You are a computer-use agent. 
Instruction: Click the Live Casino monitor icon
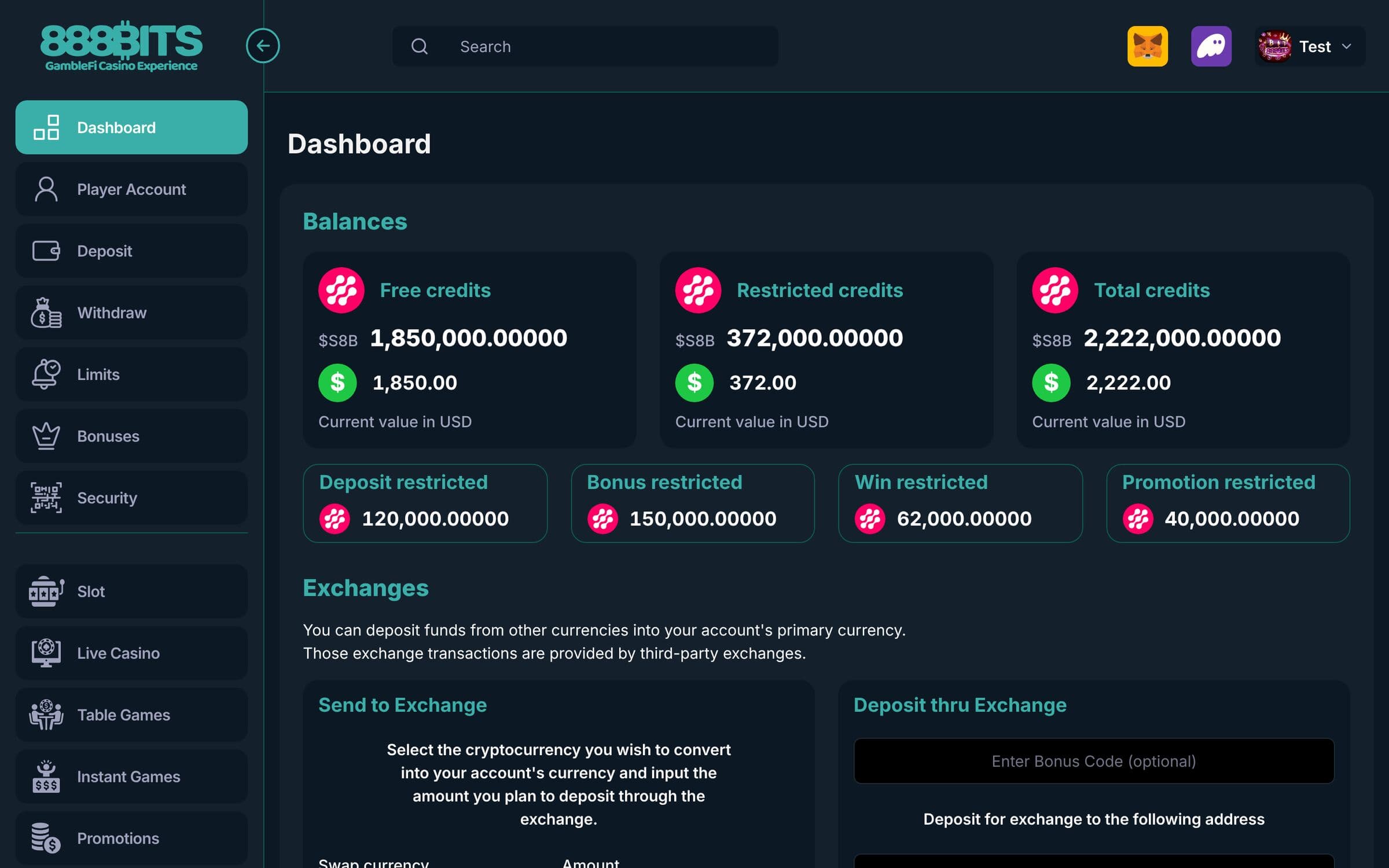46,653
